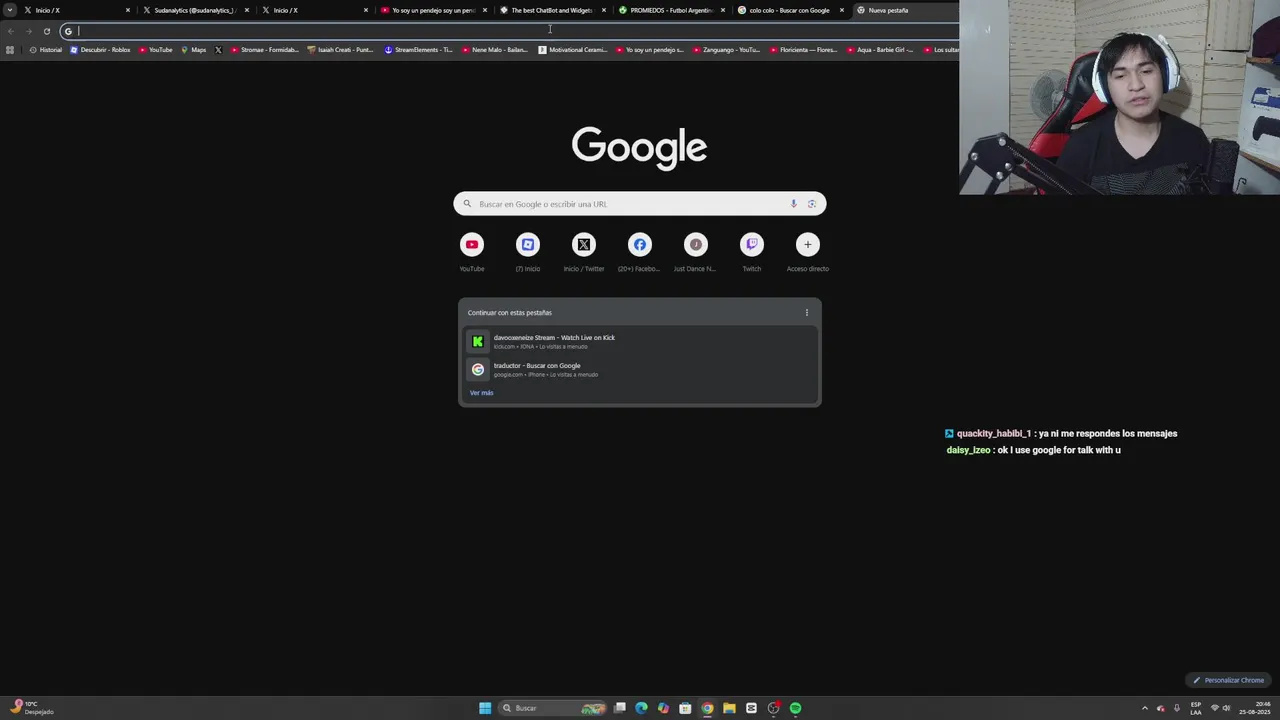Open Spotify from the taskbar

795,708
